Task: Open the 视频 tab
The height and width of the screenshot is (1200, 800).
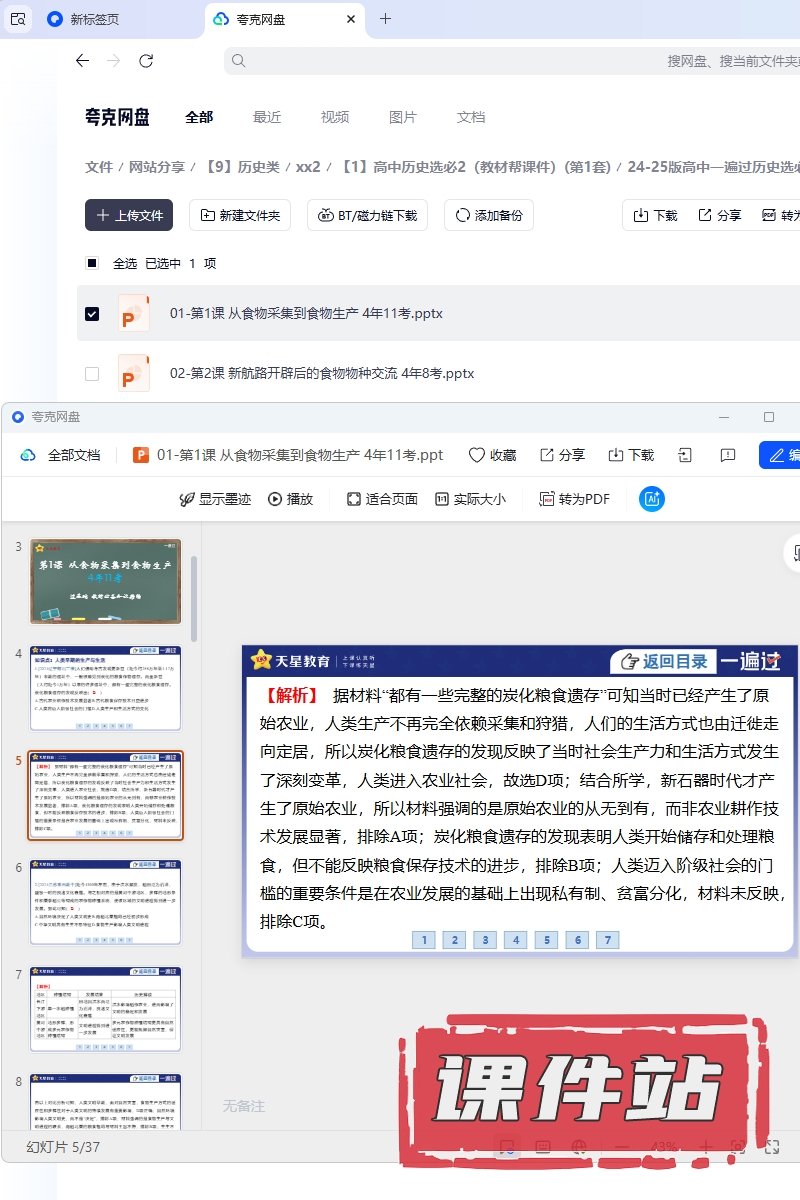Action: pos(335,117)
